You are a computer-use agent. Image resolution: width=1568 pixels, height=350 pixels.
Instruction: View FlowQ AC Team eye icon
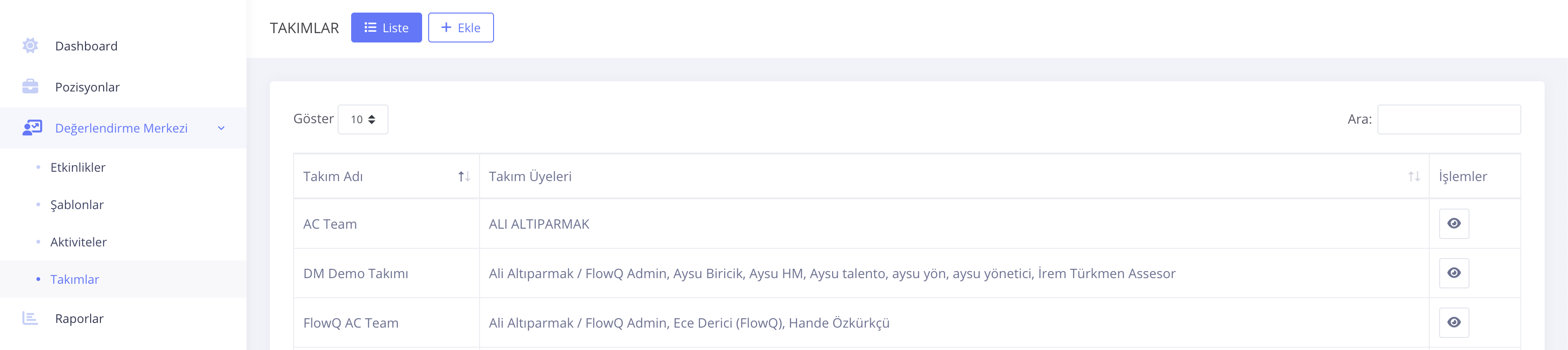[x=1454, y=322]
